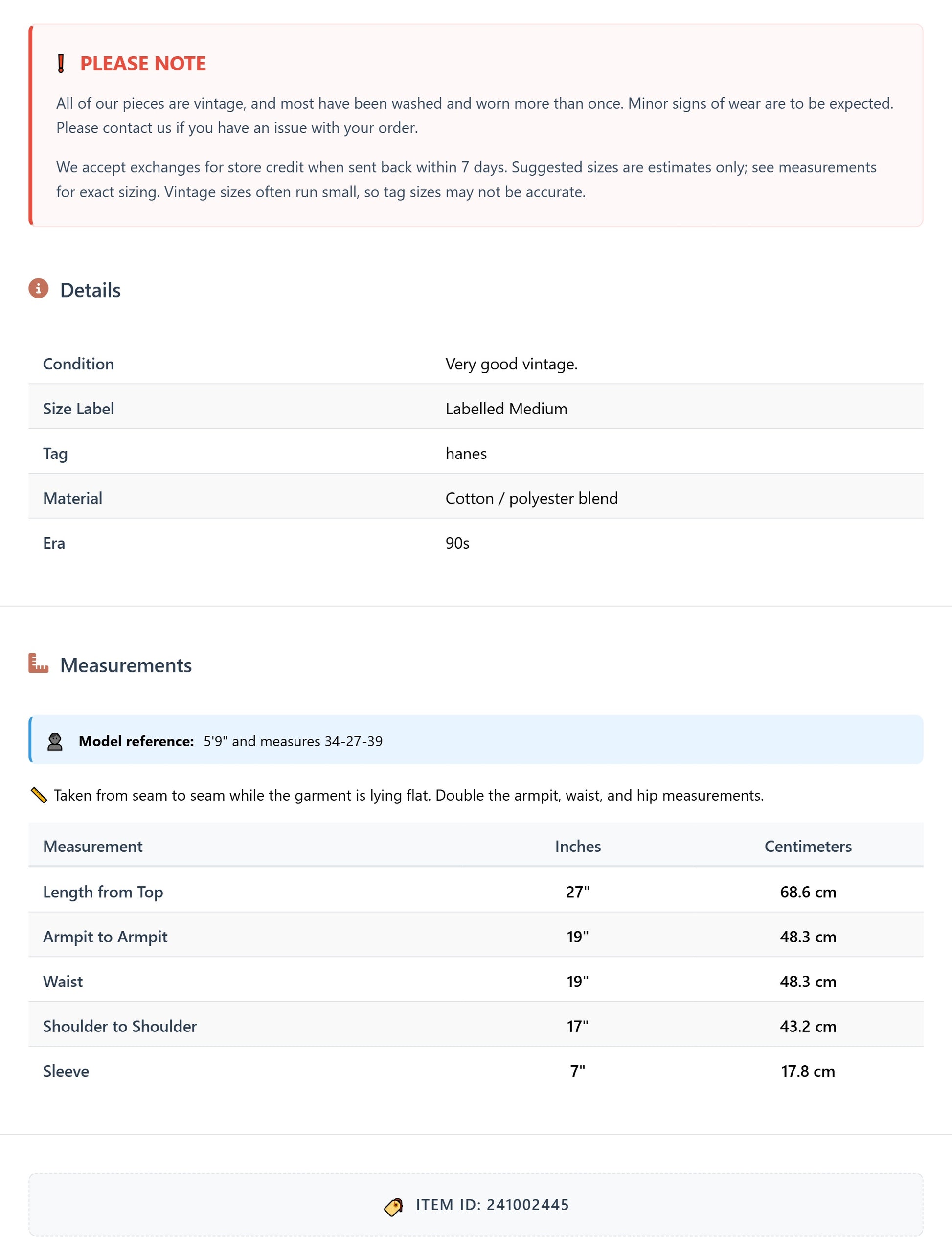Click the Centimeters column header
Viewport: 952px width, 1260px height.
tap(807, 847)
